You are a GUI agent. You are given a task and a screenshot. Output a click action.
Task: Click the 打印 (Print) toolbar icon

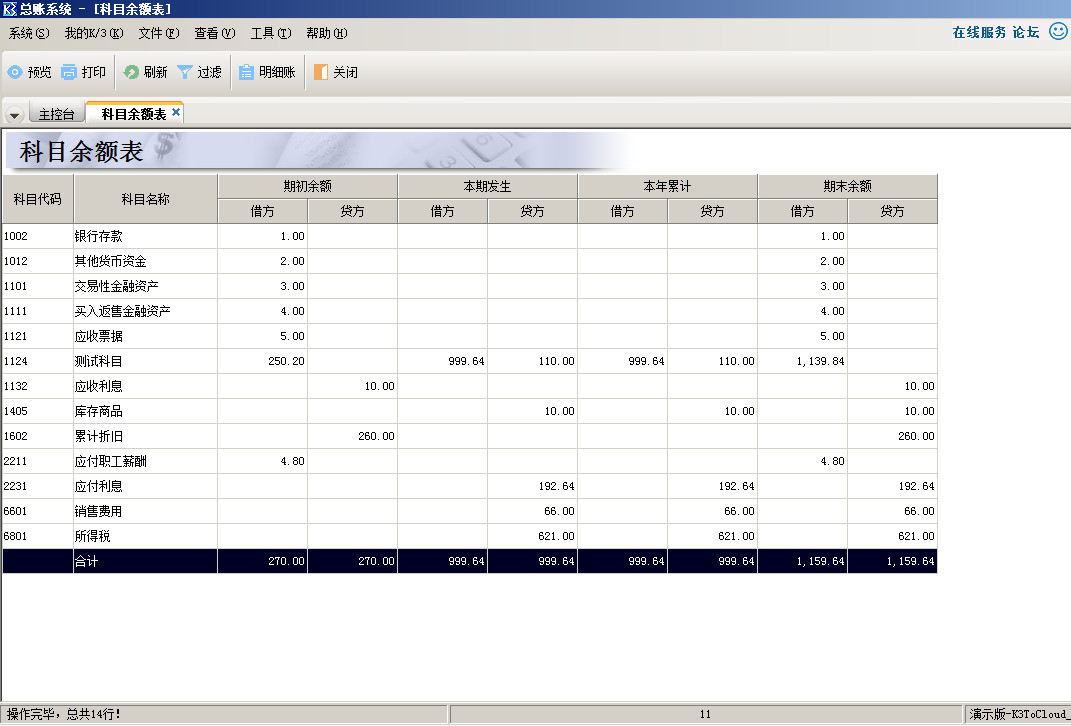pyautogui.click(x=69, y=72)
